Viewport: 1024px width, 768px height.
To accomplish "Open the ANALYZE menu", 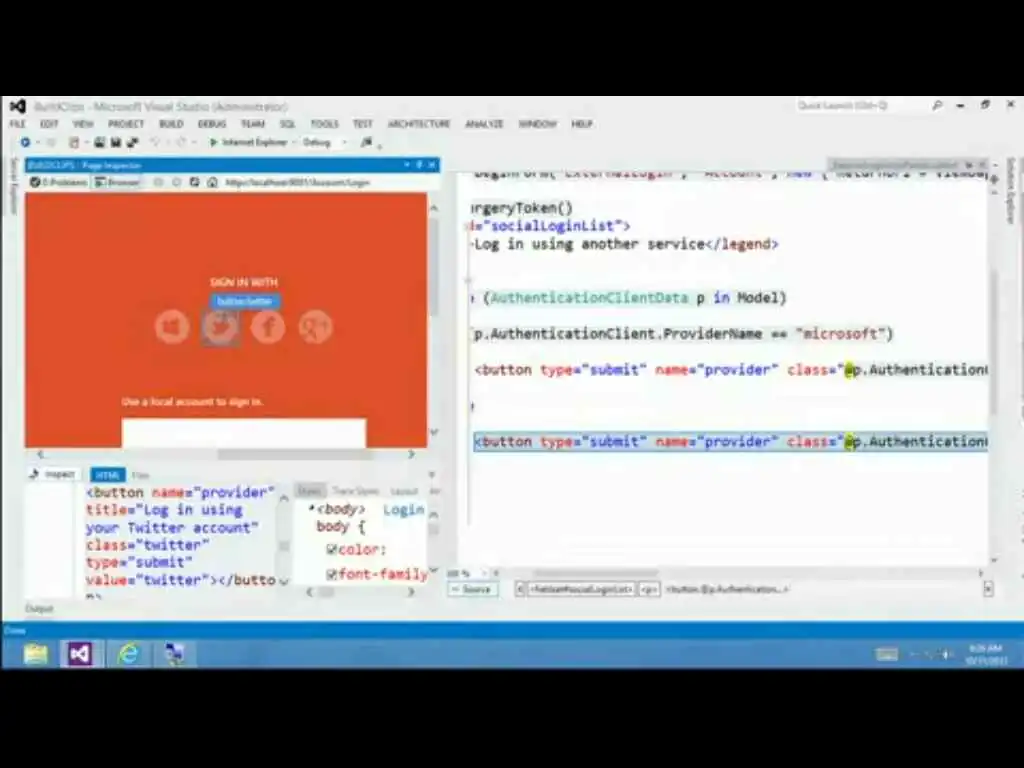I will [x=485, y=124].
